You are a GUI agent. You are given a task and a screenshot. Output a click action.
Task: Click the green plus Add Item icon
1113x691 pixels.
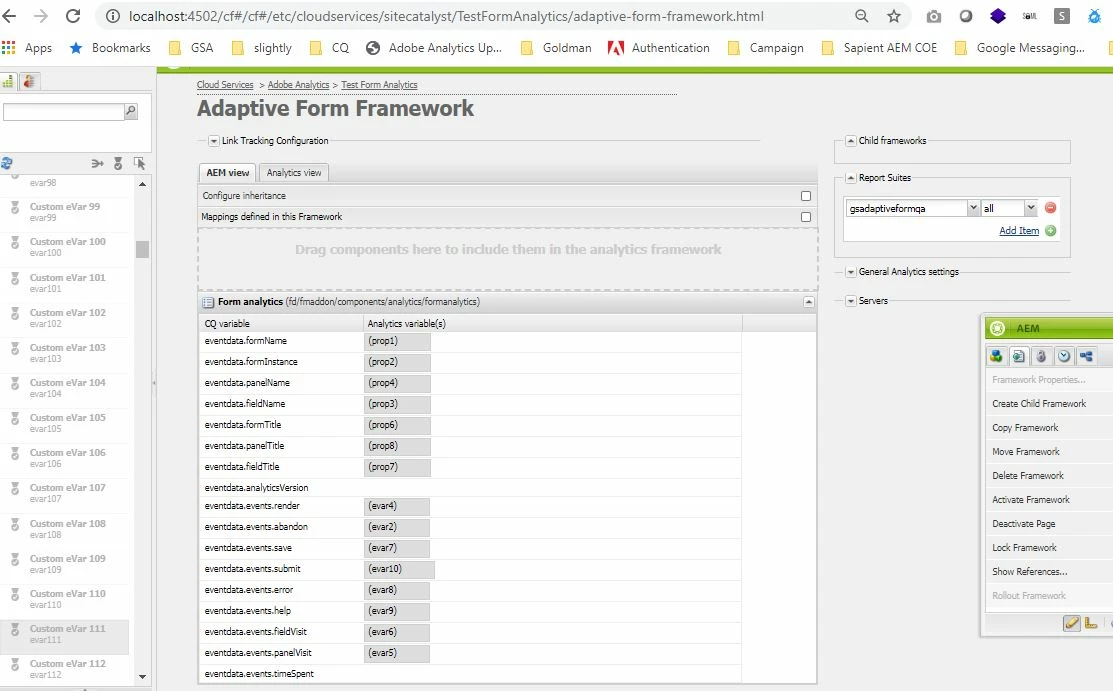tap(1051, 231)
